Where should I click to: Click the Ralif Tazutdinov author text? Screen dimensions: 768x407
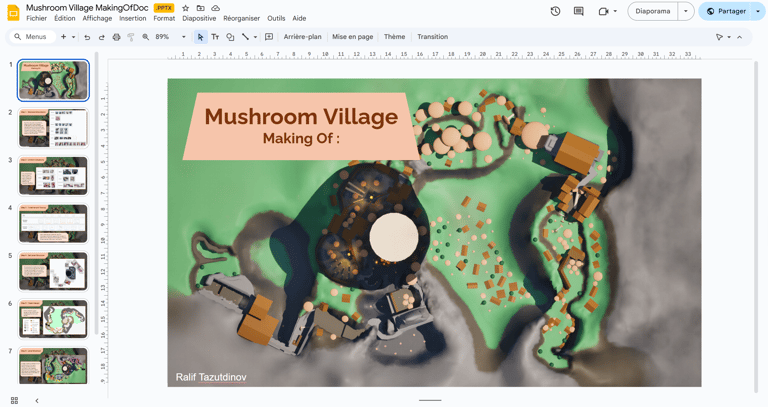(211, 377)
